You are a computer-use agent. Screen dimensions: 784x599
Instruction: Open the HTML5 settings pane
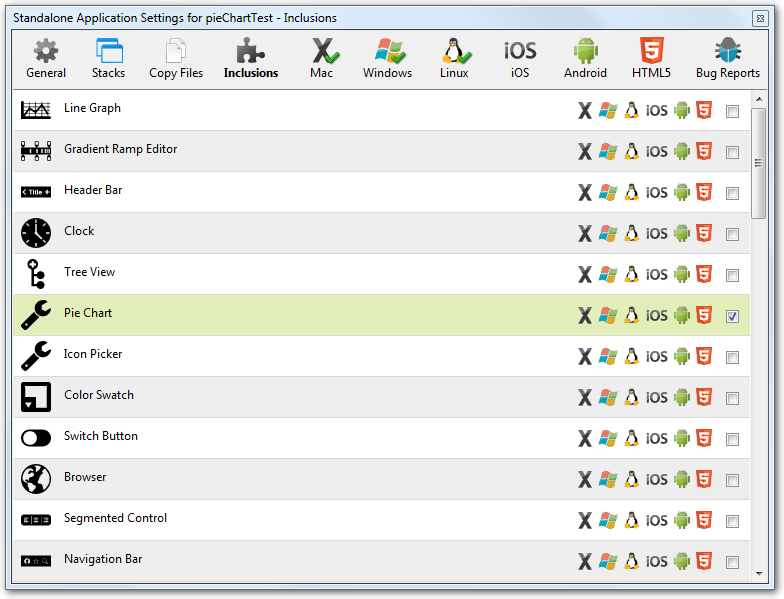[651, 58]
